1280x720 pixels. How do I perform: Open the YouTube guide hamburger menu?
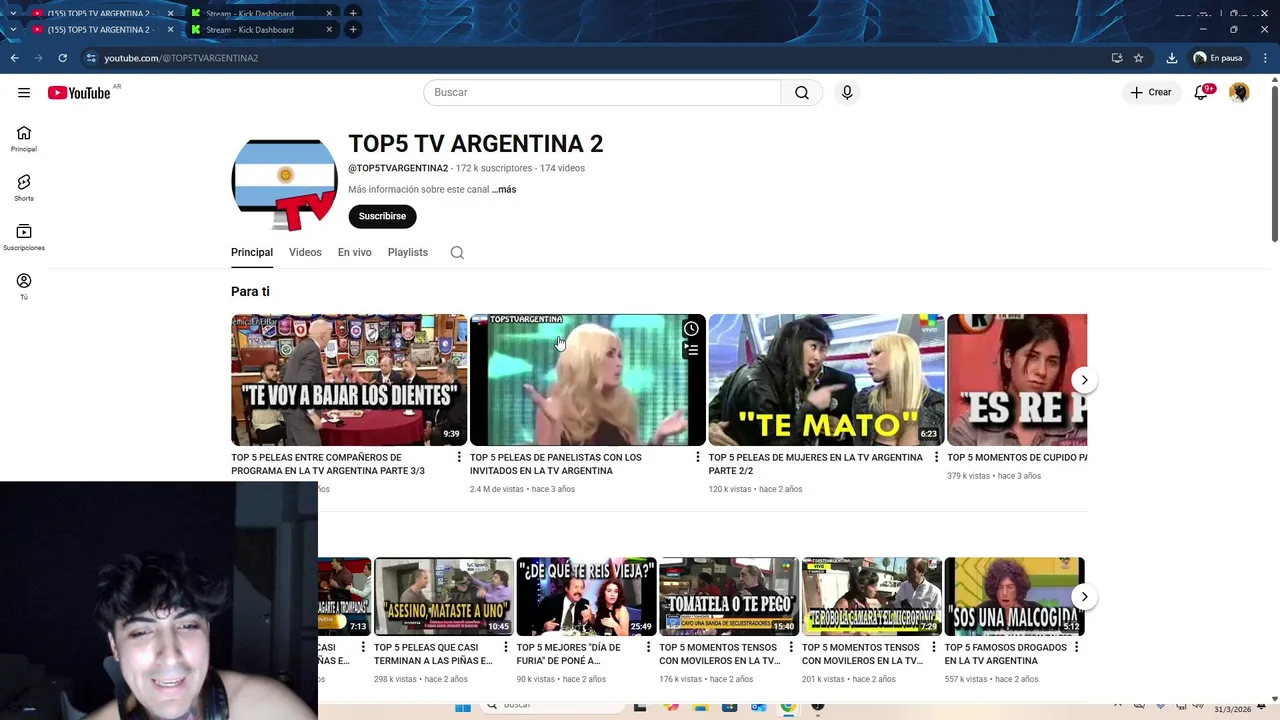[x=24, y=93]
